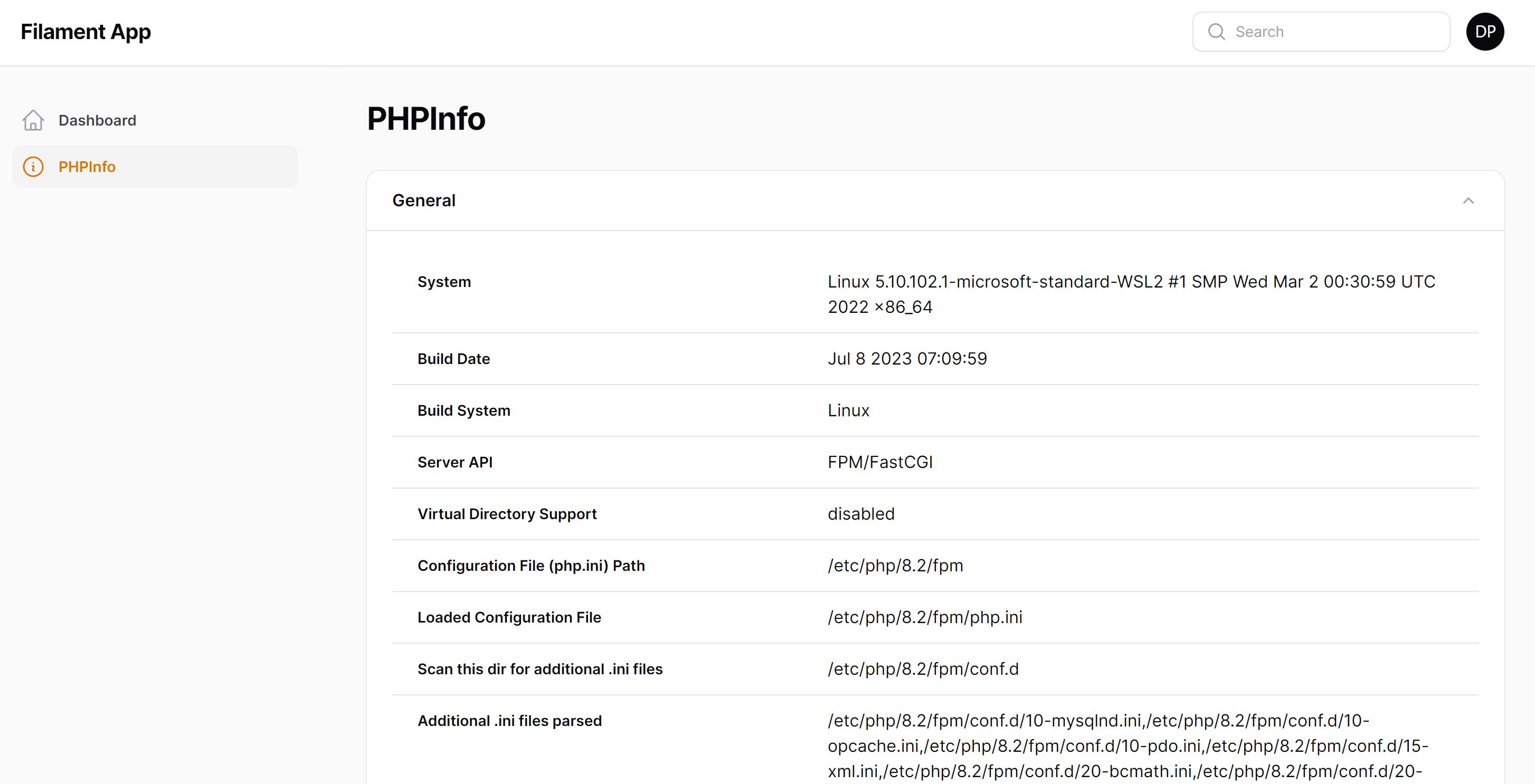Click the Linux value for Build System
The image size is (1535, 784).
[849, 410]
